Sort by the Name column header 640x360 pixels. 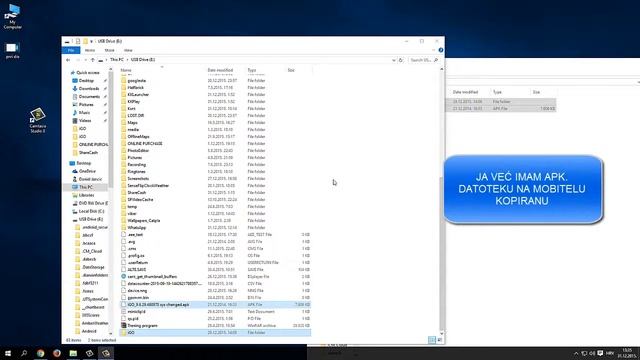(x=126, y=70)
